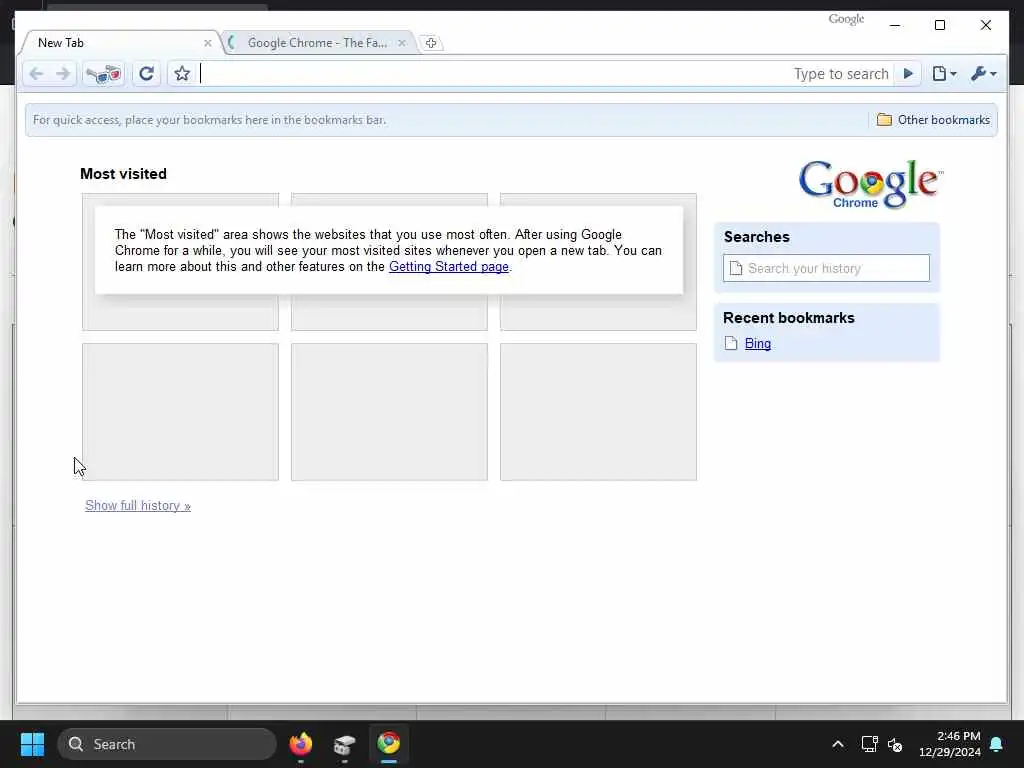Click the Google Chrome logo
Image resolution: width=1024 pixels, height=768 pixels.
coord(871,184)
